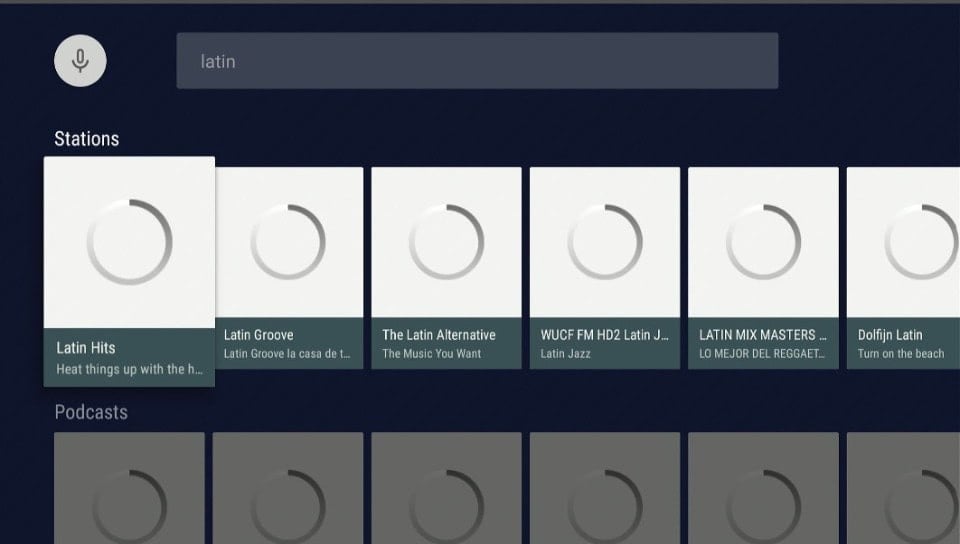Click 'LATIN MIX MASTERS ...' title text
The width and height of the screenshot is (960, 544).
pos(763,335)
